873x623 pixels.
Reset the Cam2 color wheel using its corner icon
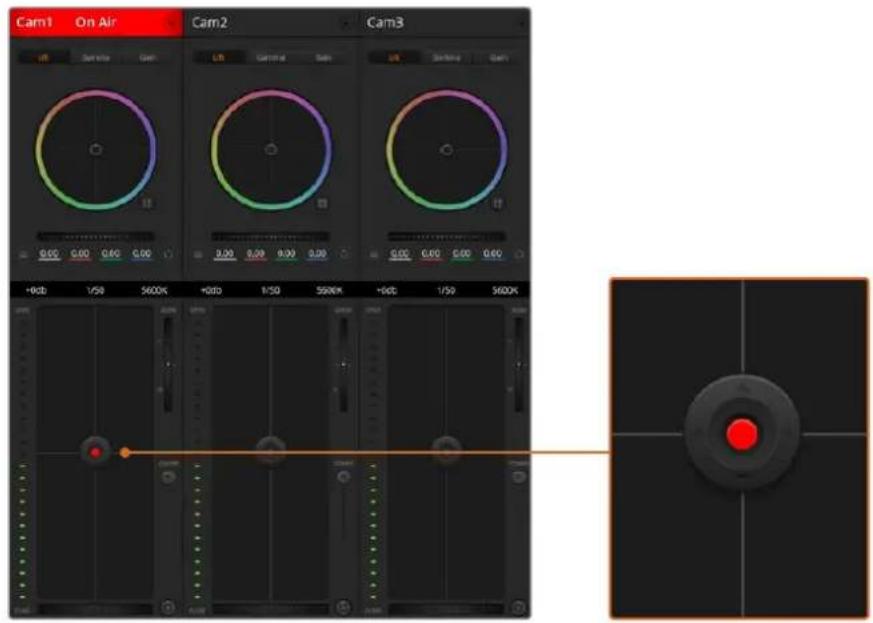click(322, 203)
